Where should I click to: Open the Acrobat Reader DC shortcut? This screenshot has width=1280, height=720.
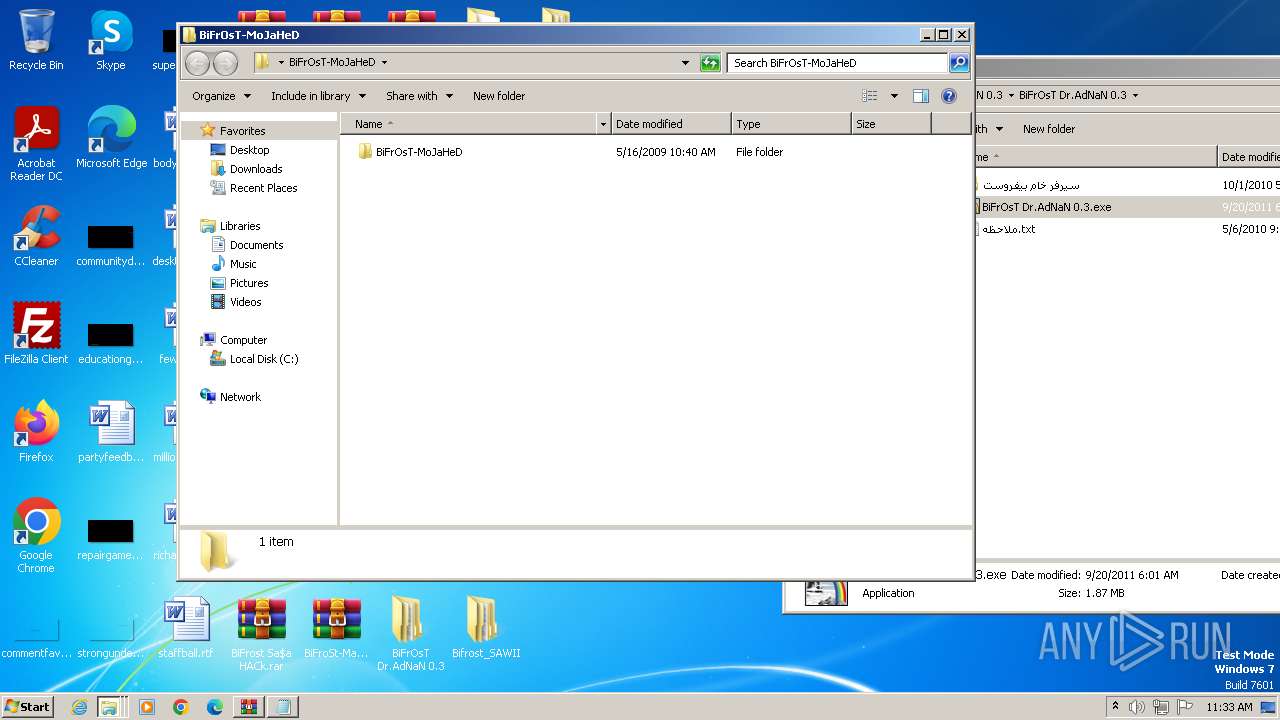[36, 144]
